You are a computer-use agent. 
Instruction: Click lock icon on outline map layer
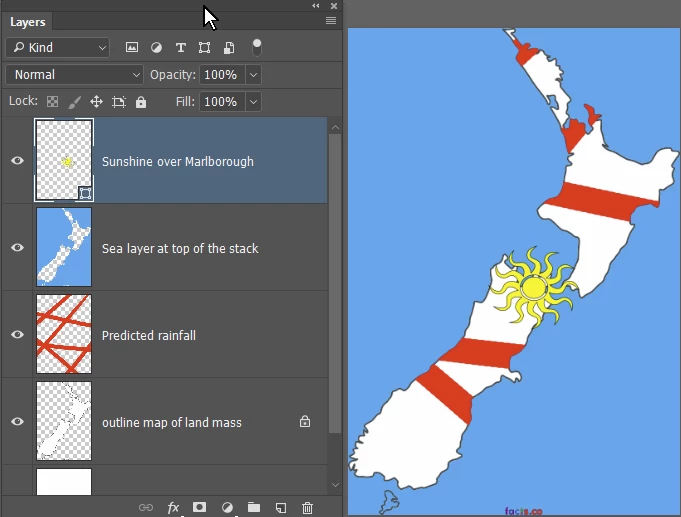(305, 421)
